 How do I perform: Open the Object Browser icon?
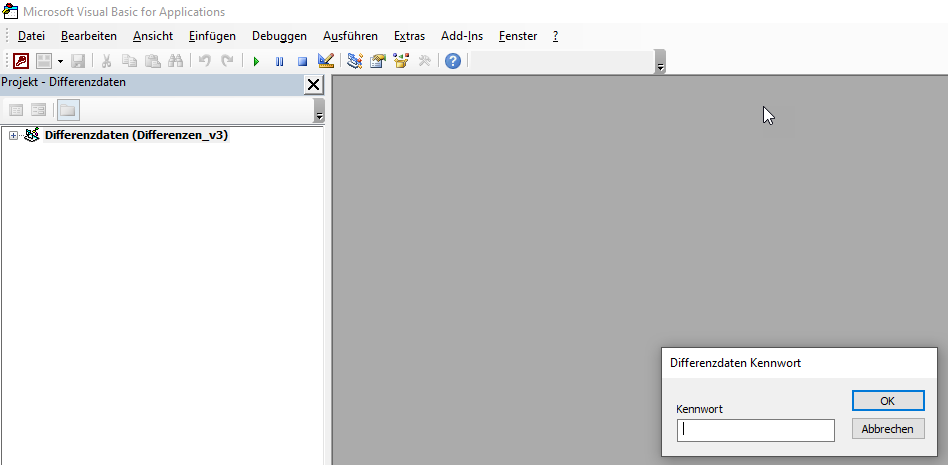[401, 61]
